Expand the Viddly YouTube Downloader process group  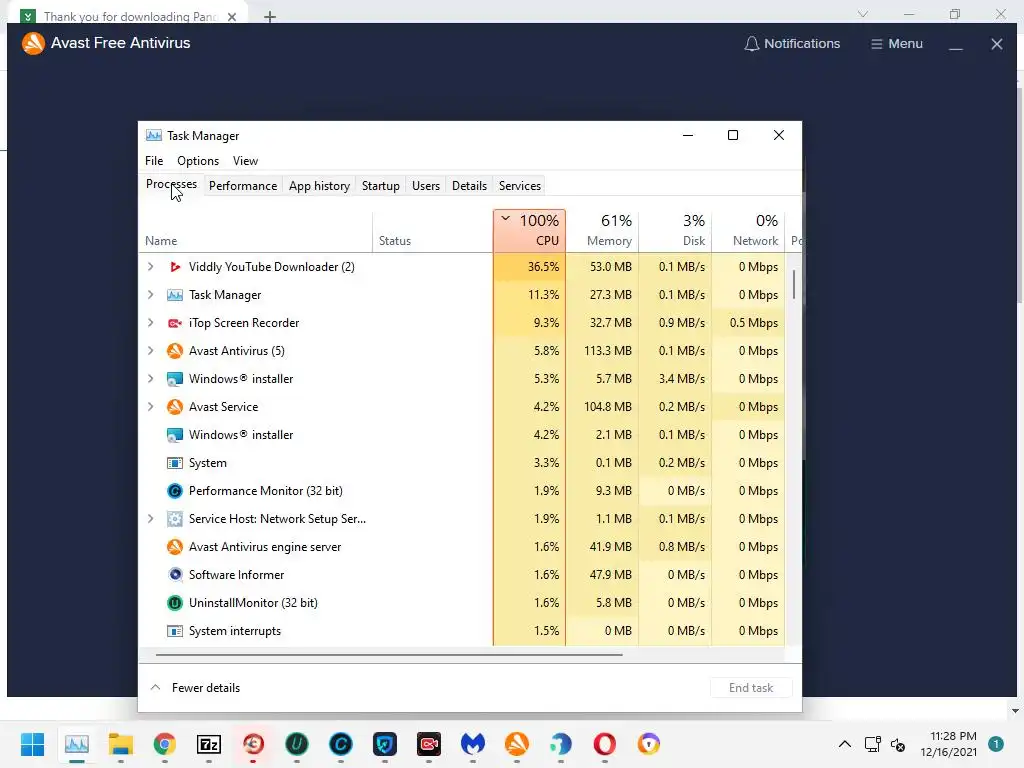151,266
